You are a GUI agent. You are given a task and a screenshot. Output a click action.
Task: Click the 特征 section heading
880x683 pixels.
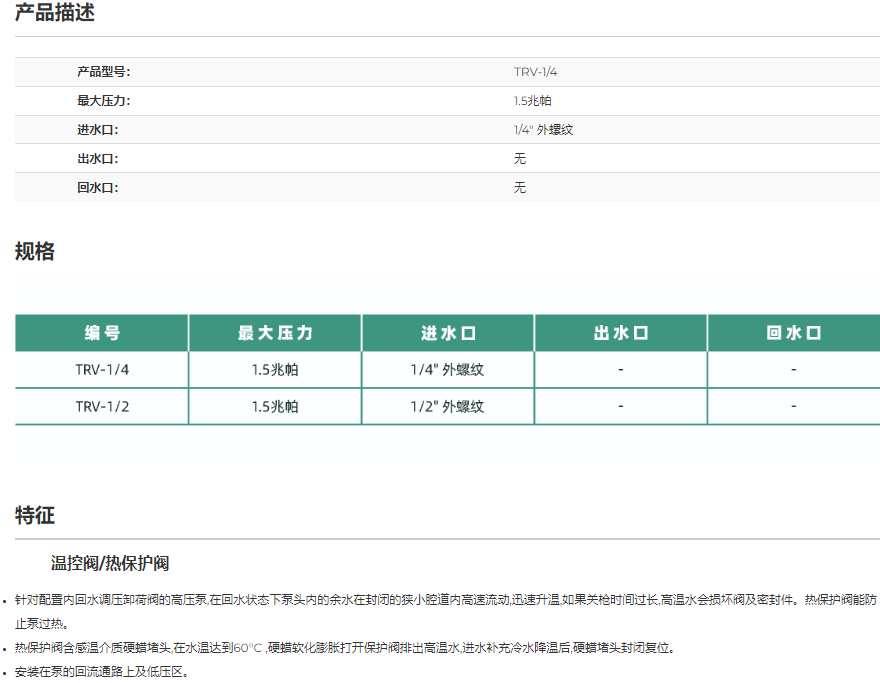pos(35,516)
